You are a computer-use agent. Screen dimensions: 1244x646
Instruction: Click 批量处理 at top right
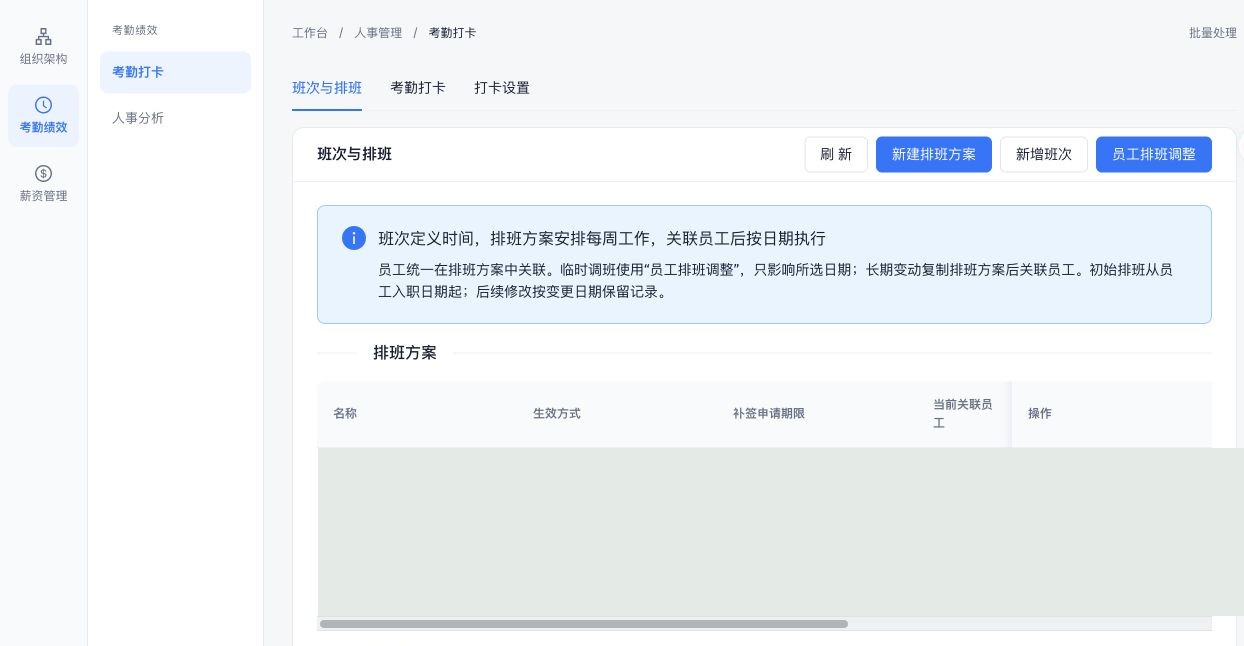pos(1213,33)
